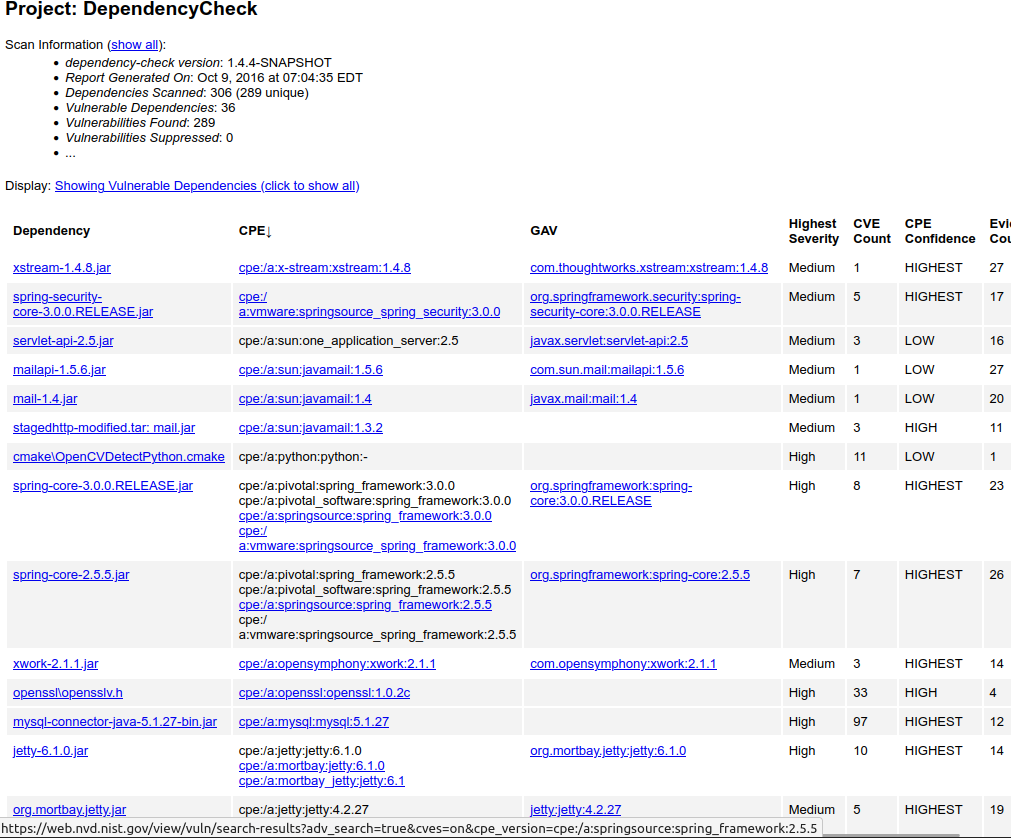This screenshot has width=1011, height=838.
Task: Open spring-core-2.5.5.jar dependency link
Action: click(71, 575)
